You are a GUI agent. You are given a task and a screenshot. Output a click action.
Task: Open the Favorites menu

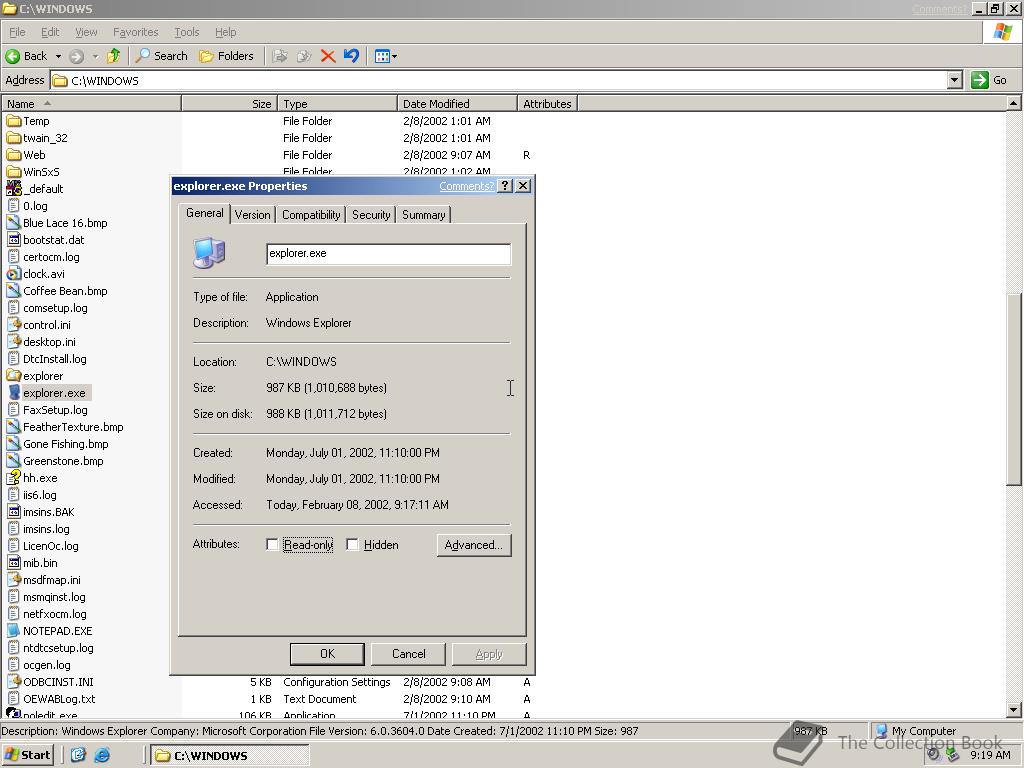coord(135,32)
